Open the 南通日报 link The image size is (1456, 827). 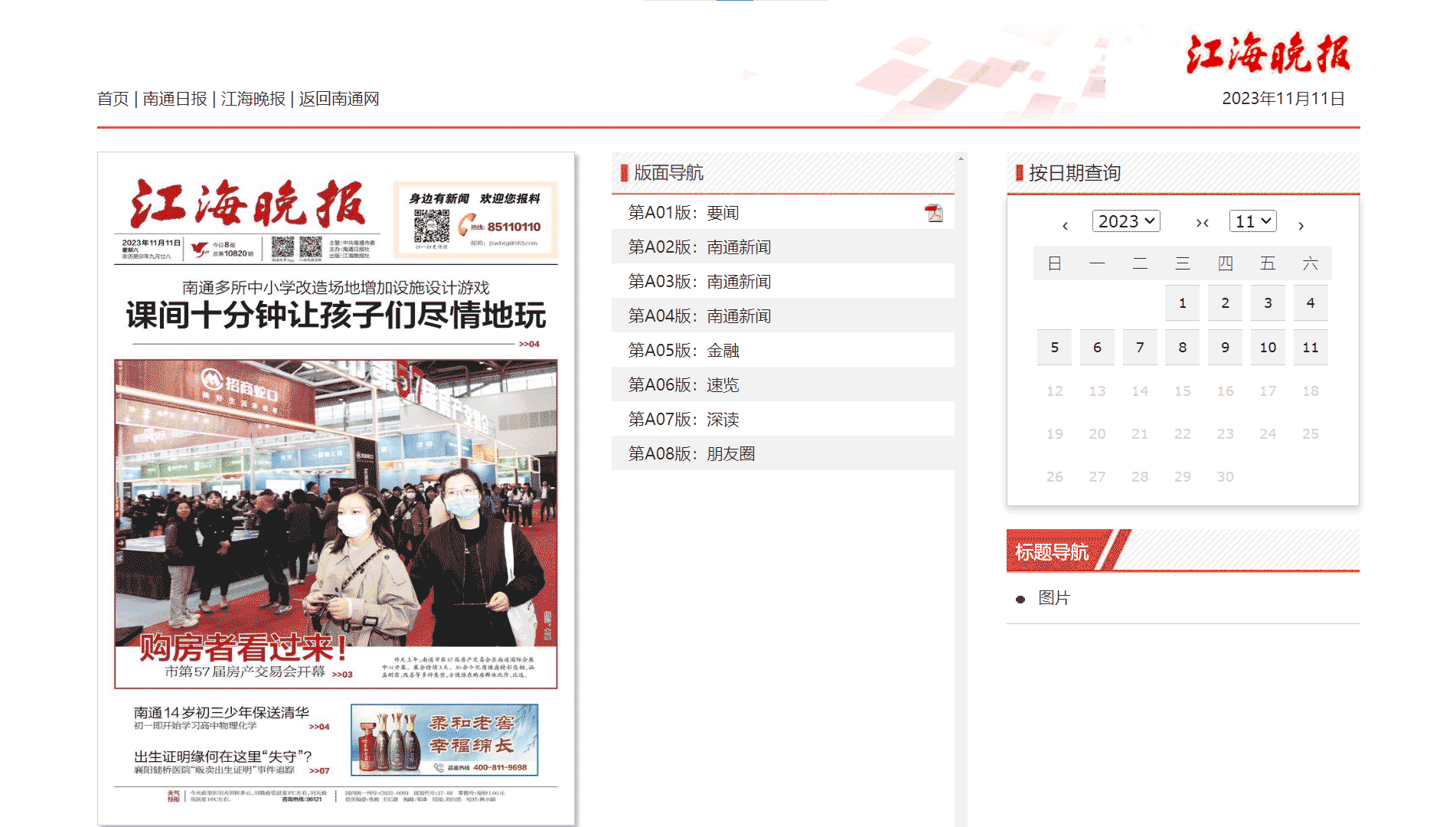[x=175, y=99]
